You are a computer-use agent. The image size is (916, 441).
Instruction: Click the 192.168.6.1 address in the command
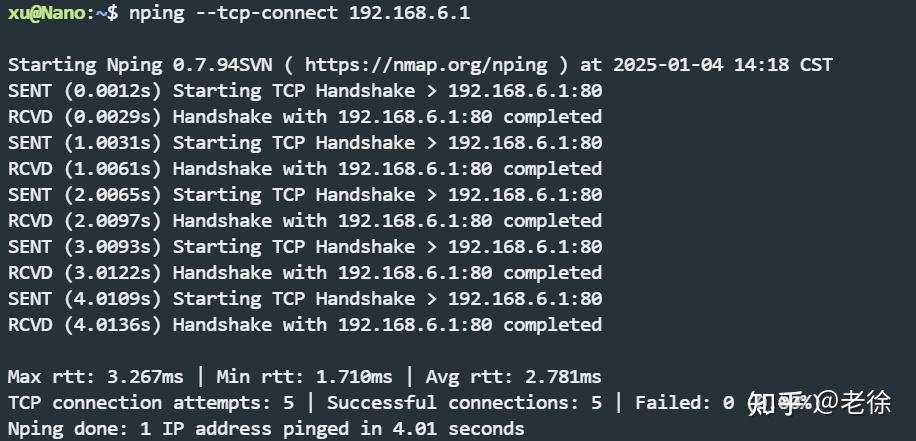click(x=410, y=13)
